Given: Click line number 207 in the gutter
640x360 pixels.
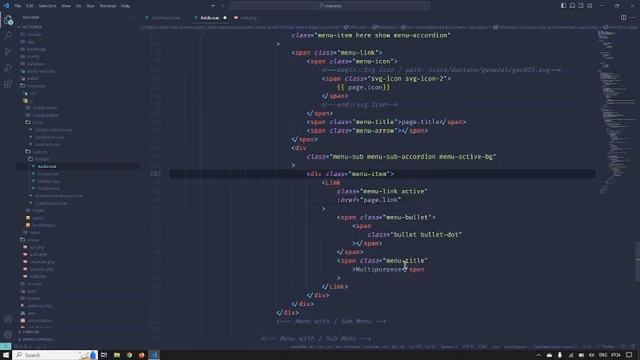Looking at the screenshot, I should click(155, 174).
